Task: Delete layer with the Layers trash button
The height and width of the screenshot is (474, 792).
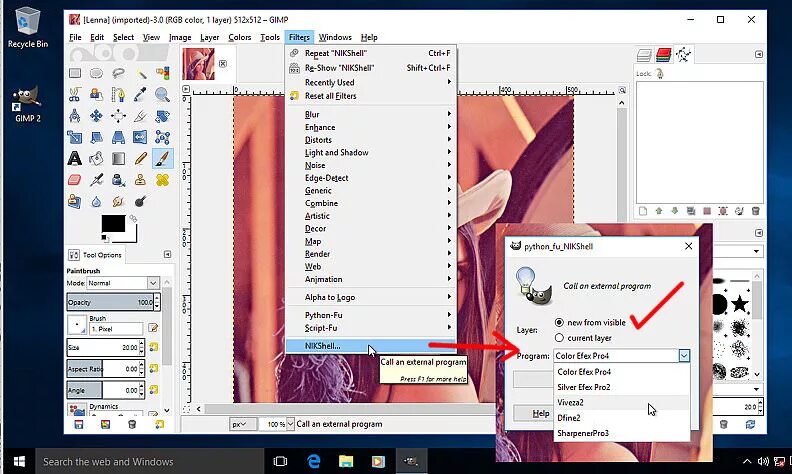Action: (x=756, y=211)
